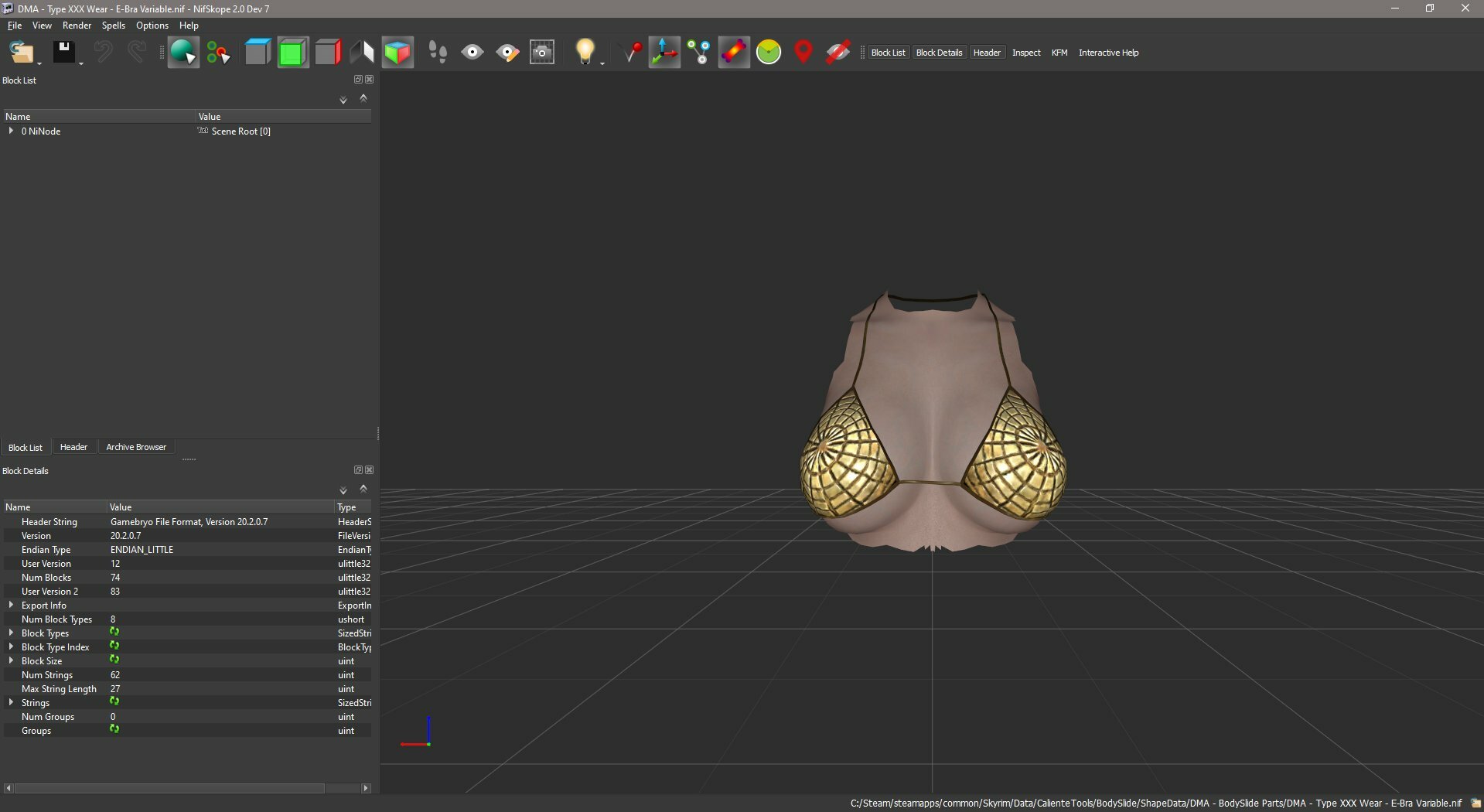The image size is (1484, 812).
Task: Click the scrollbar right arrow in Block Details
Action: tap(366, 788)
